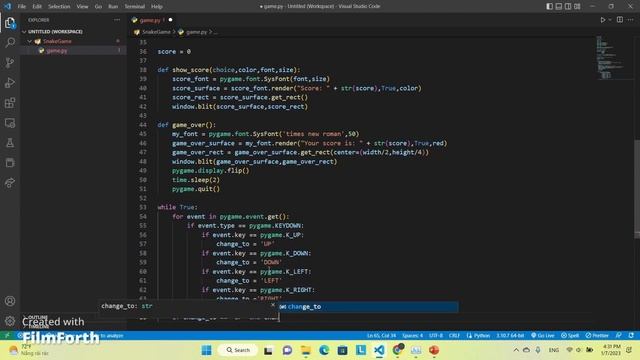Show hidden system tray icons chevron
Viewport: 640px width, 360px height.
pos(516,350)
